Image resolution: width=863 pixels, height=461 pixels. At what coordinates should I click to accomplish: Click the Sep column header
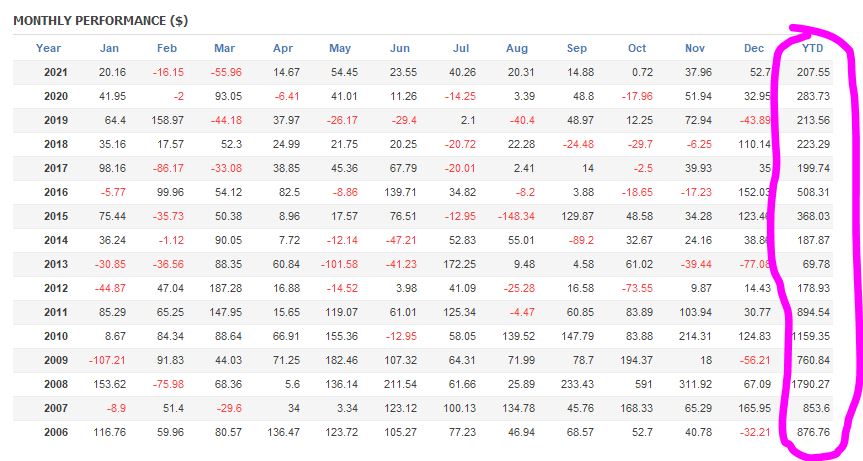577,48
